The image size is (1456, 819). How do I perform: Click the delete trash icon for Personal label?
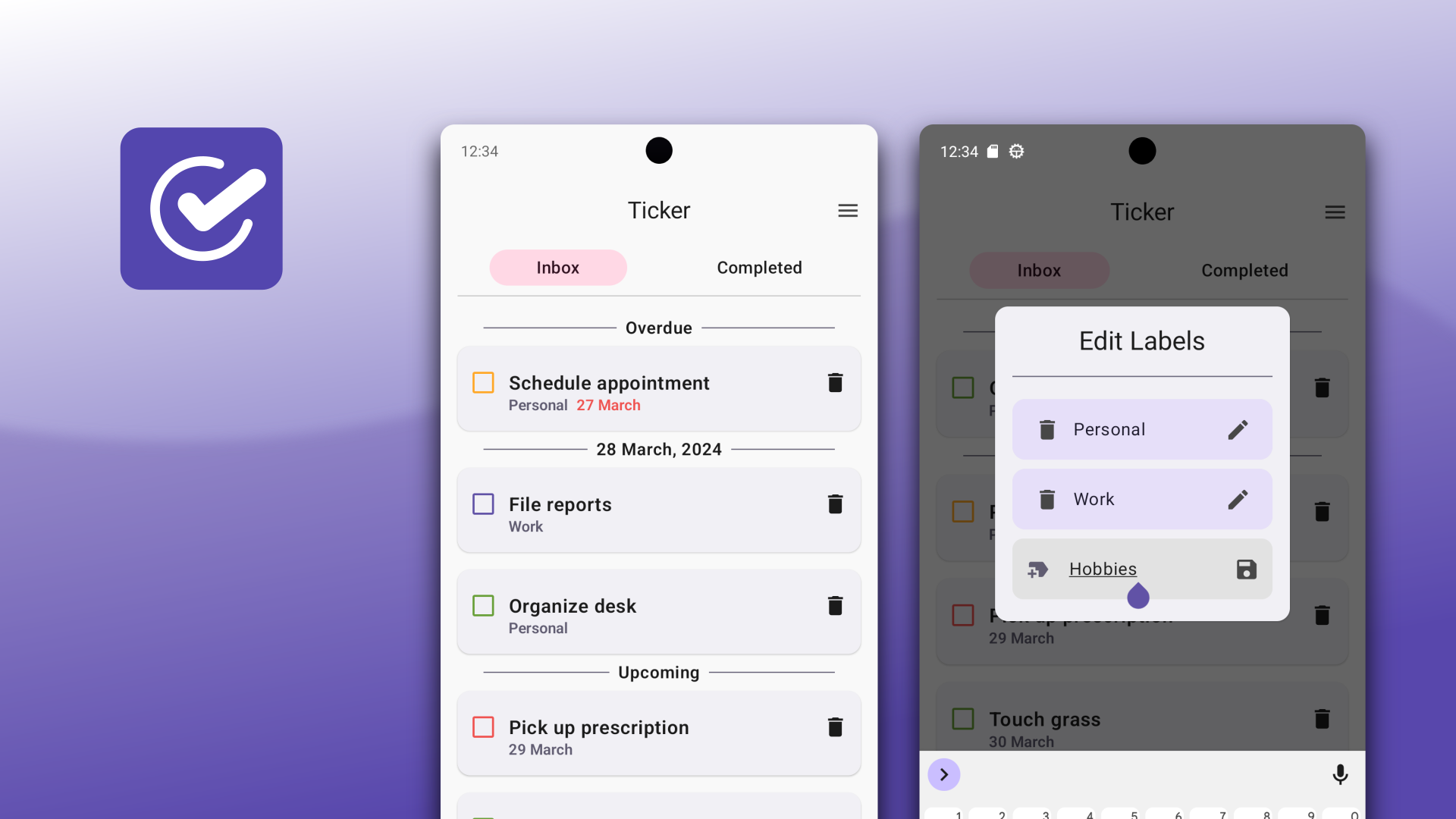[x=1046, y=429]
